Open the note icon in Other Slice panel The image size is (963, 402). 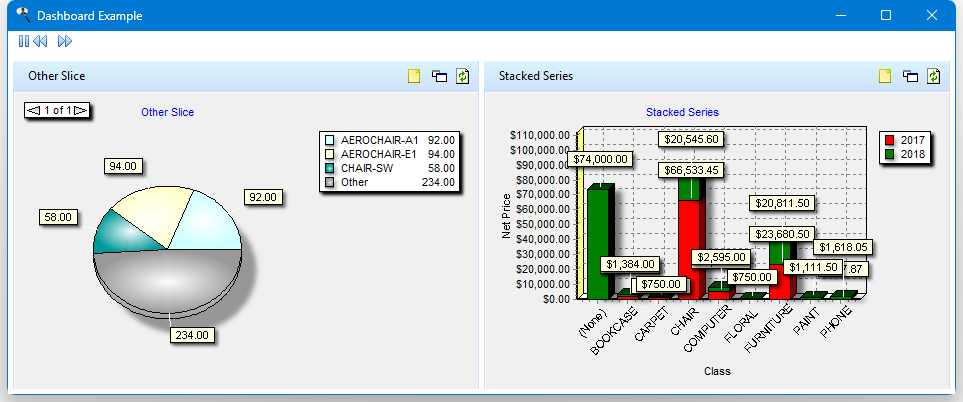(x=414, y=76)
